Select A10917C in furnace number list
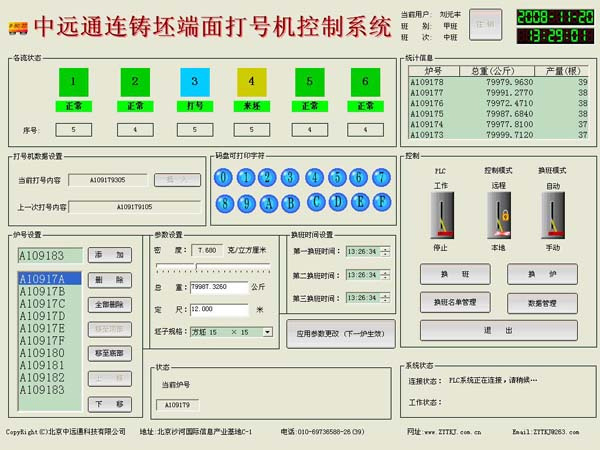The height and width of the screenshot is (450, 600). (43, 304)
